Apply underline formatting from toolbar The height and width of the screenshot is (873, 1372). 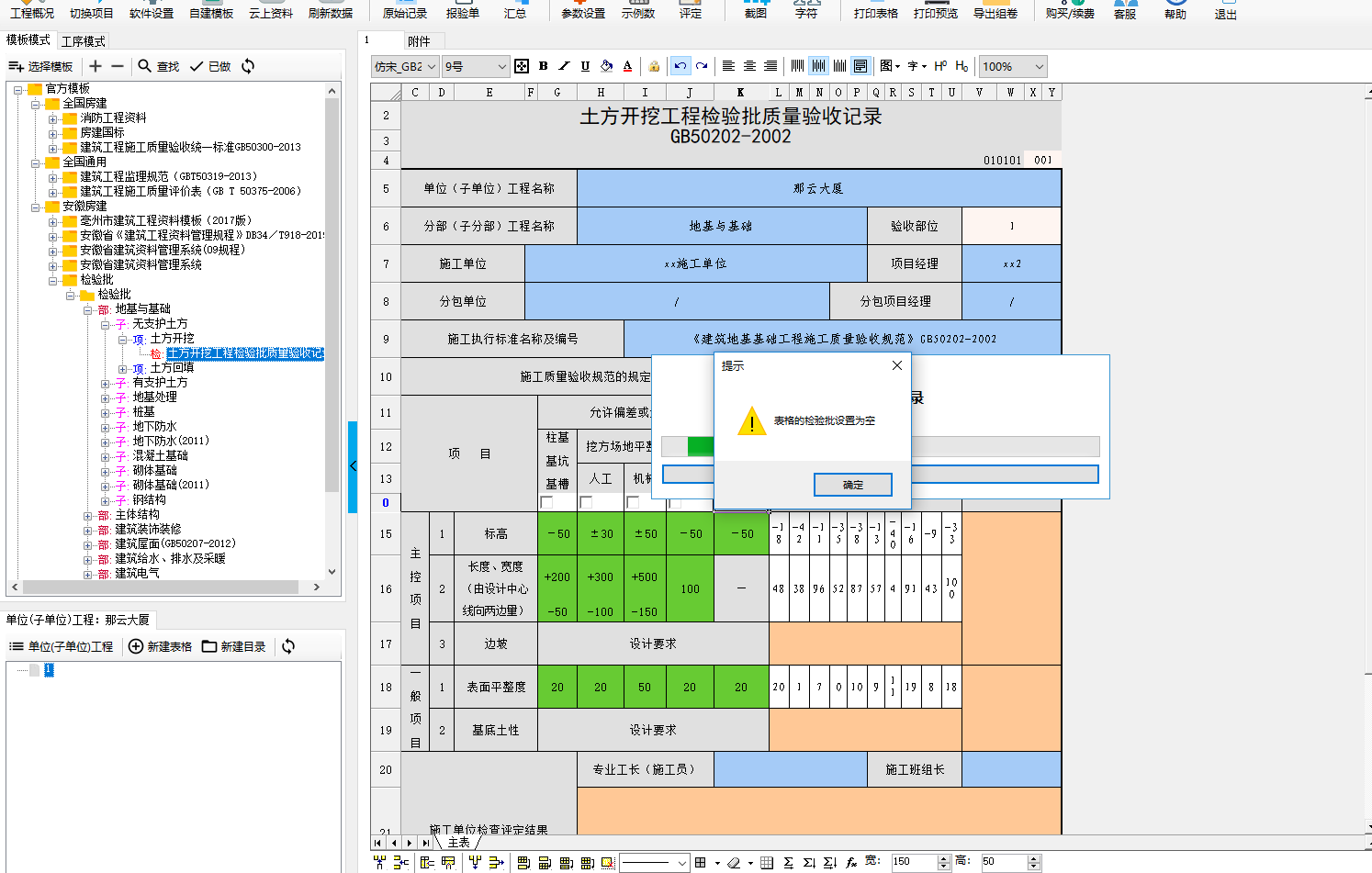(585, 66)
